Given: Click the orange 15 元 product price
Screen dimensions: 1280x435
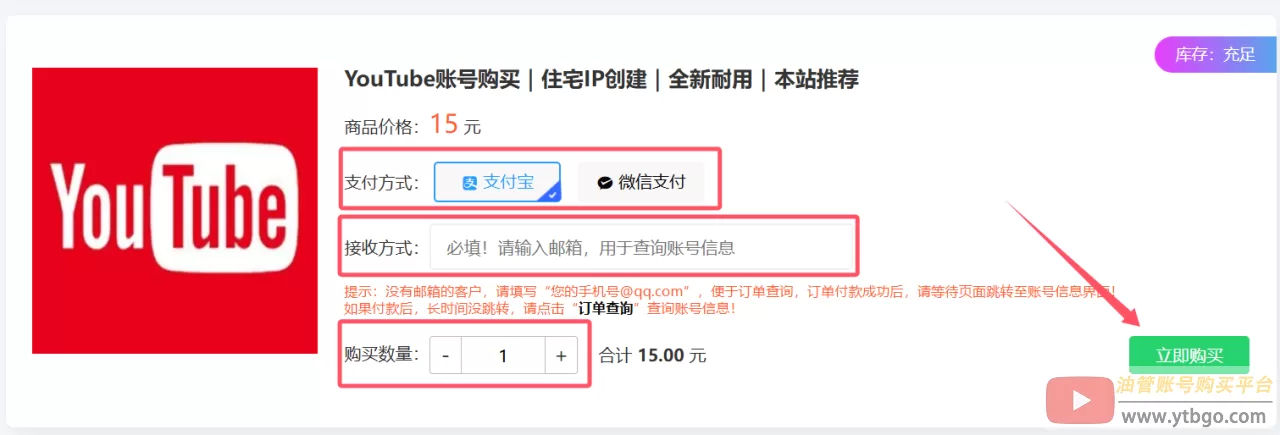Looking at the screenshot, I should [x=456, y=125].
